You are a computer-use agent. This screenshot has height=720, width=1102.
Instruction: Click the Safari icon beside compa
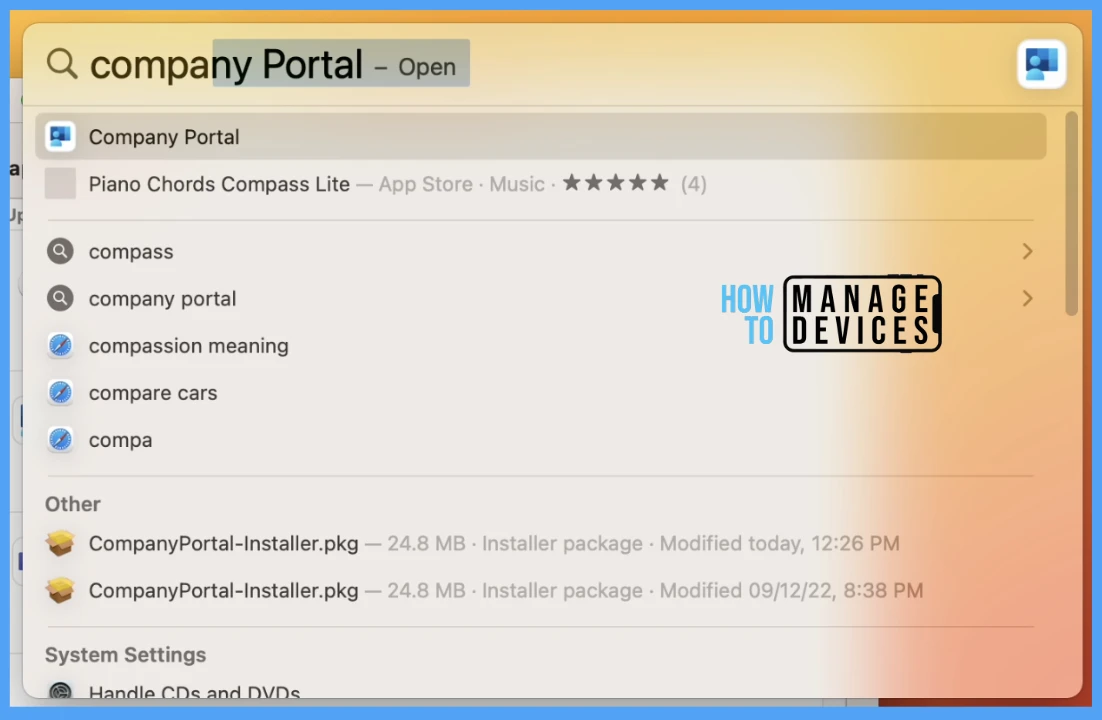pyautogui.click(x=60, y=439)
